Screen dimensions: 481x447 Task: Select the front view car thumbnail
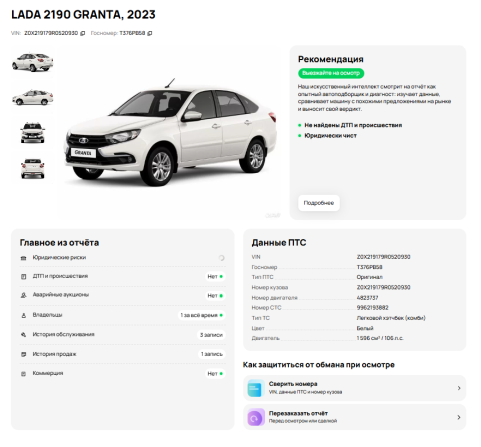pyautogui.click(x=33, y=133)
